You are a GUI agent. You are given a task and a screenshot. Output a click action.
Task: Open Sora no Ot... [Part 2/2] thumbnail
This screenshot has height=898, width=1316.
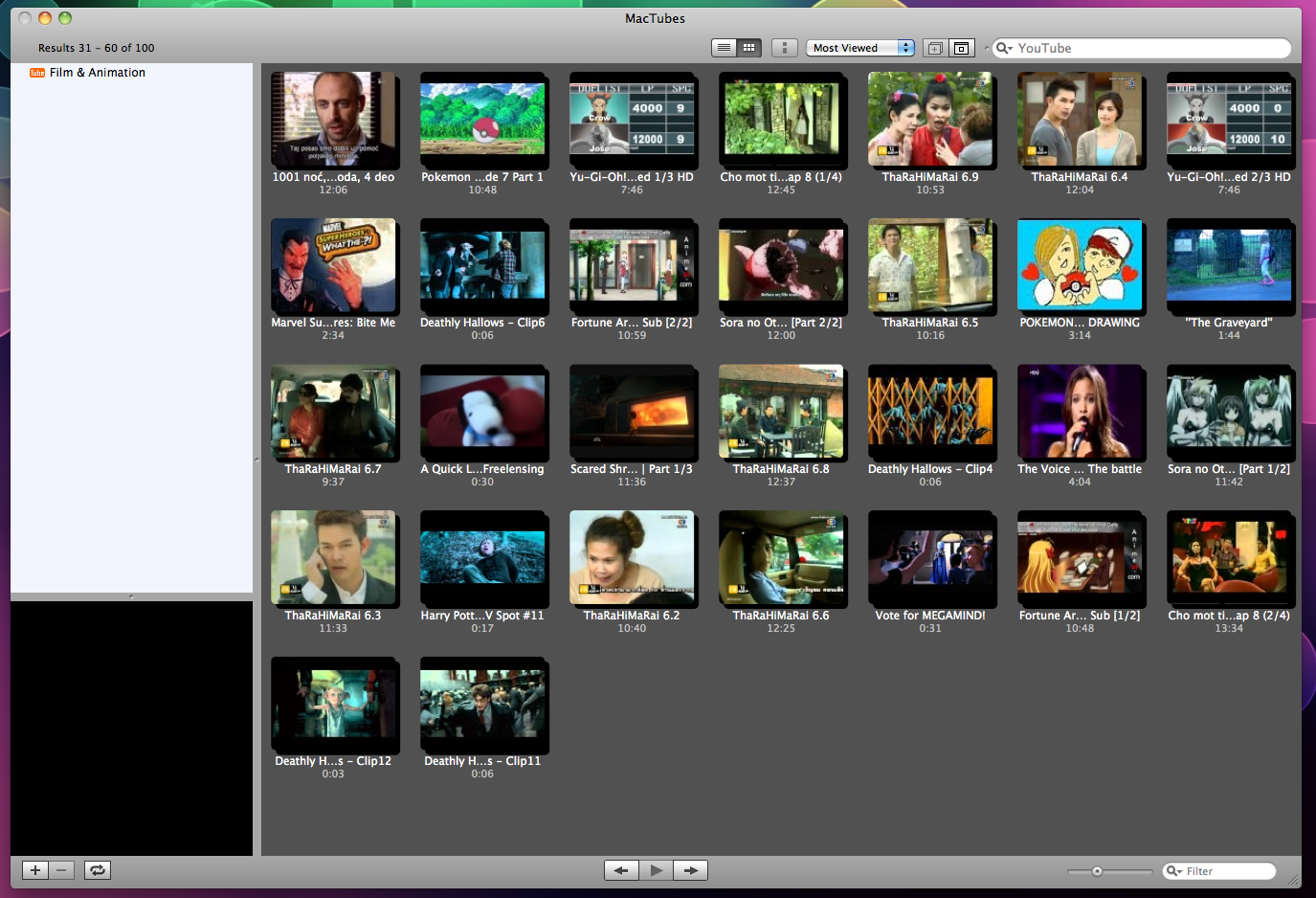(781, 265)
